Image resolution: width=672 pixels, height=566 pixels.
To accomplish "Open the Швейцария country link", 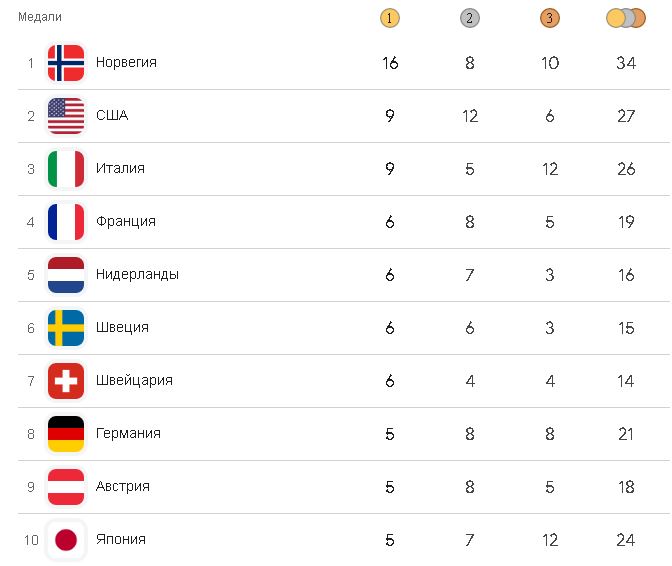I will point(134,380).
